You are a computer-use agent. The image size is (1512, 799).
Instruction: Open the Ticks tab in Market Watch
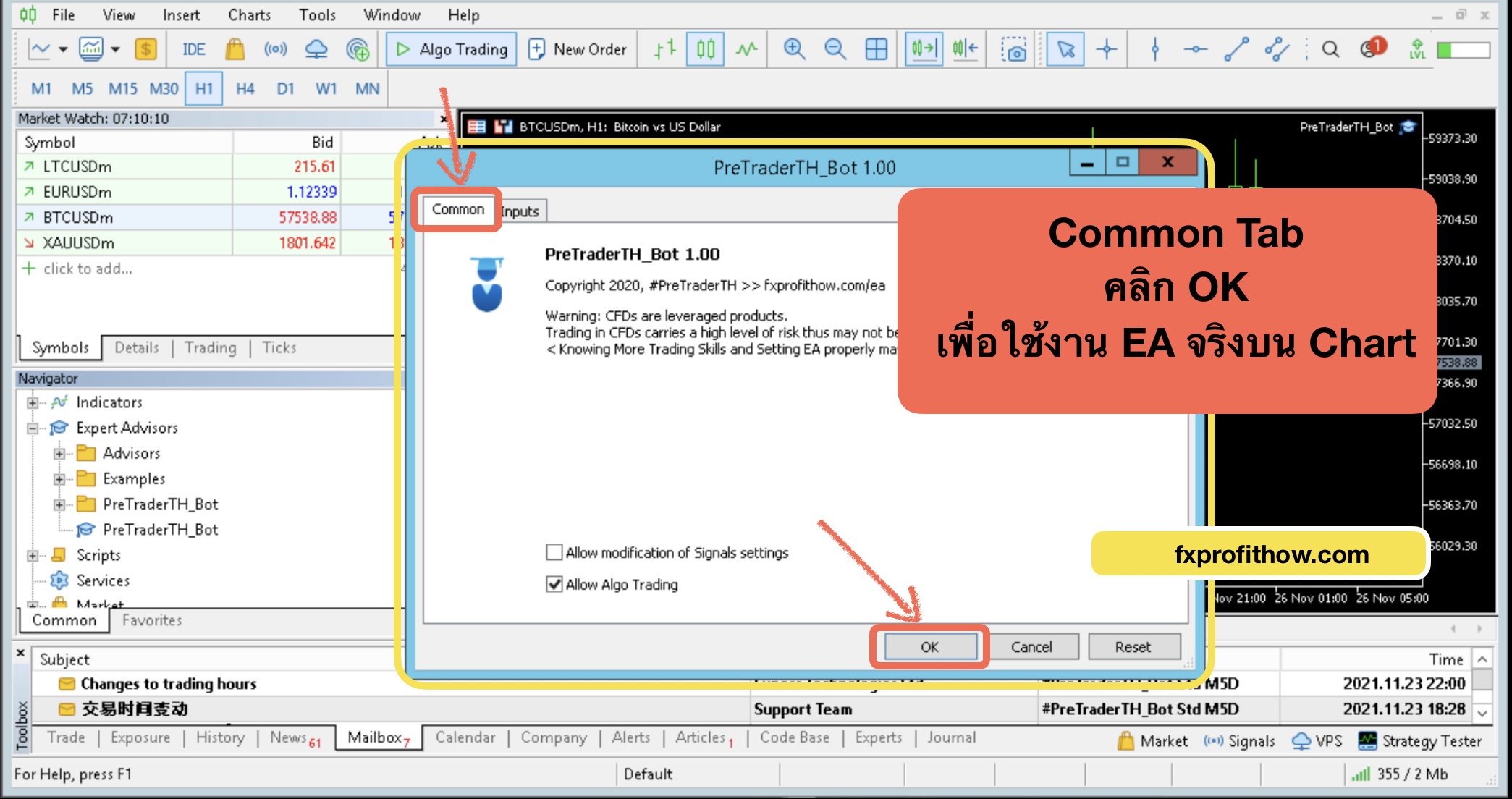pos(279,347)
